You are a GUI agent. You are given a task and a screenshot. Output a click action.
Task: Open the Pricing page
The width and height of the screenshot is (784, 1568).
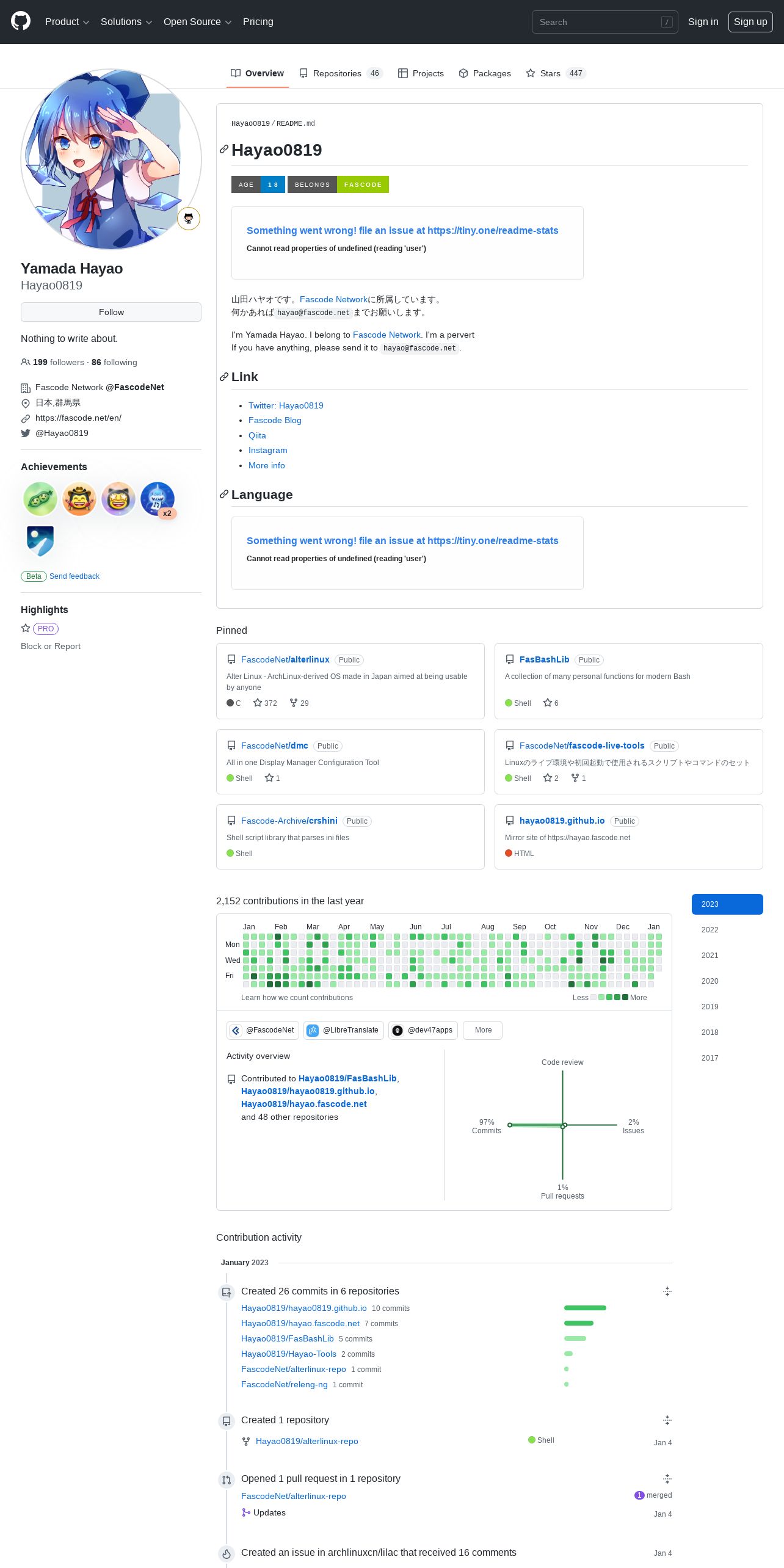pyautogui.click(x=258, y=22)
